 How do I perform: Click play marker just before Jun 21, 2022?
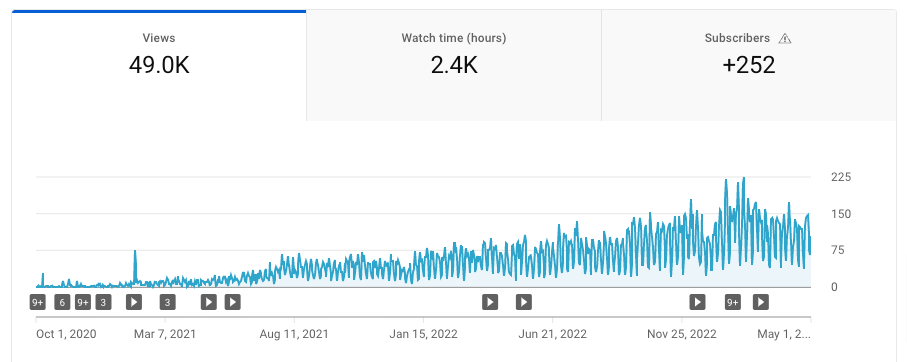click(524, 302)
